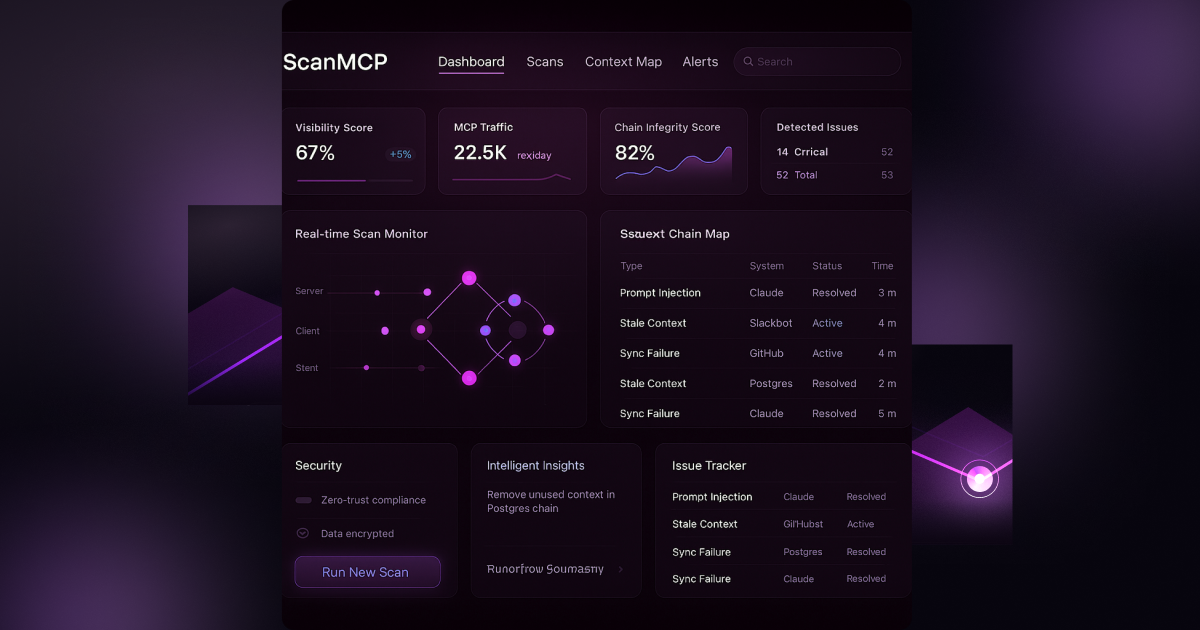Click the Client row center node
Viewport: 1200px width, 630px height.
click(x=421, y=329)
